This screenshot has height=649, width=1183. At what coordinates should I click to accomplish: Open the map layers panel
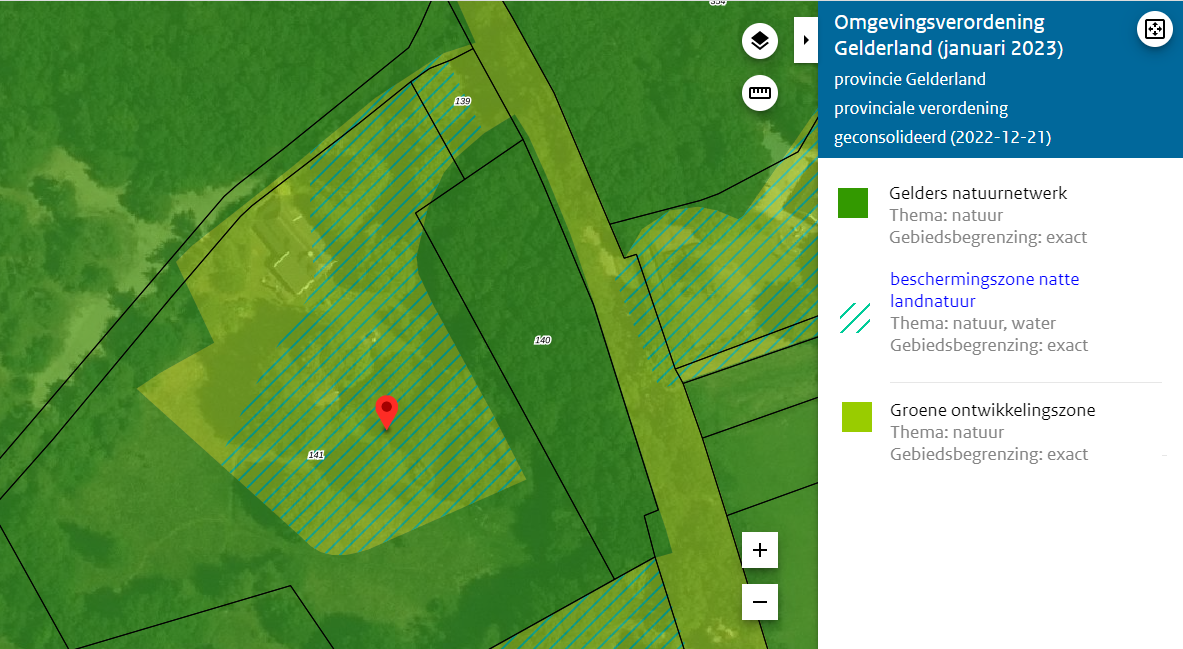759,41
